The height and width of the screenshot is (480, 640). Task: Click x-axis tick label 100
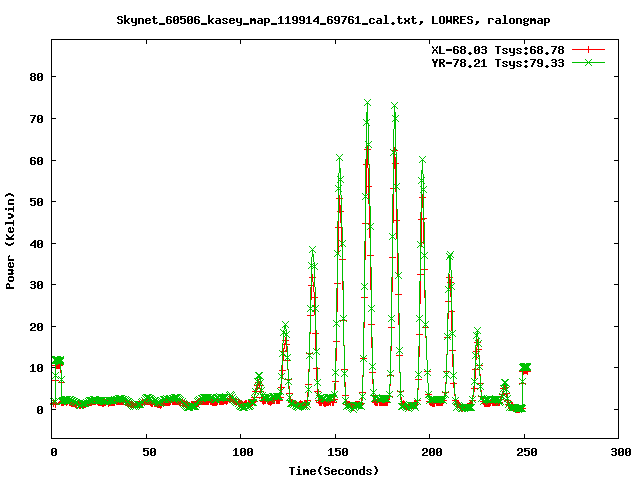pyautogui.click(x=243, y=452)
